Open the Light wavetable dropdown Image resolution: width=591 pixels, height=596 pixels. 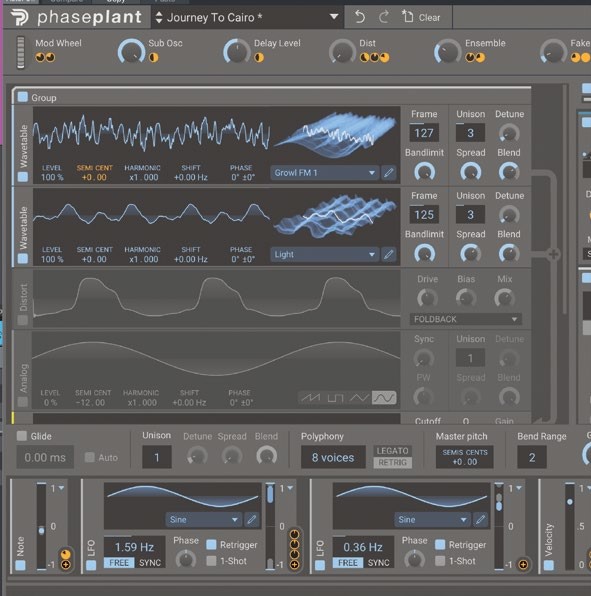coord(325,254)
